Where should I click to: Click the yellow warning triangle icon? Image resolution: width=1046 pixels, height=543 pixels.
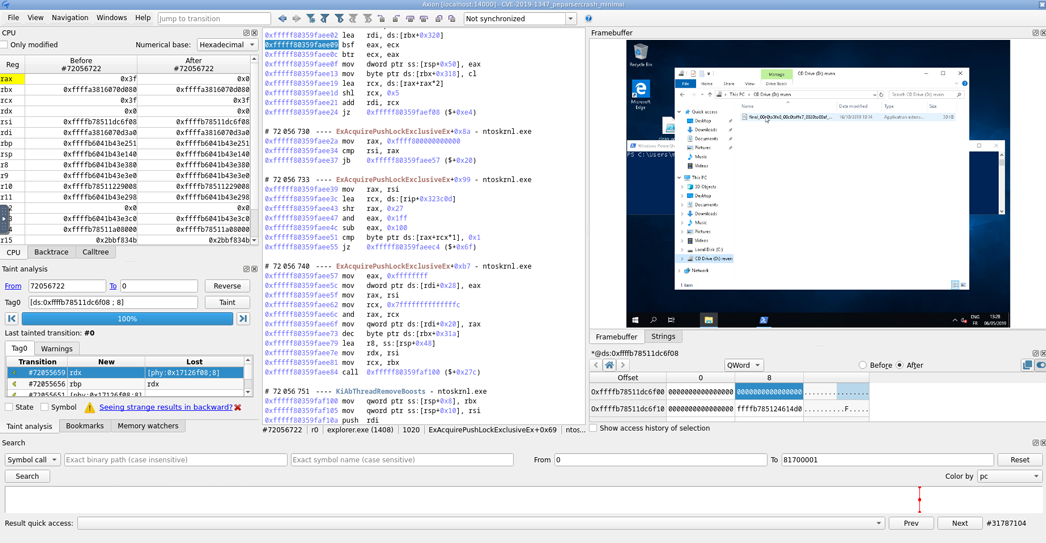coord(89,407)
